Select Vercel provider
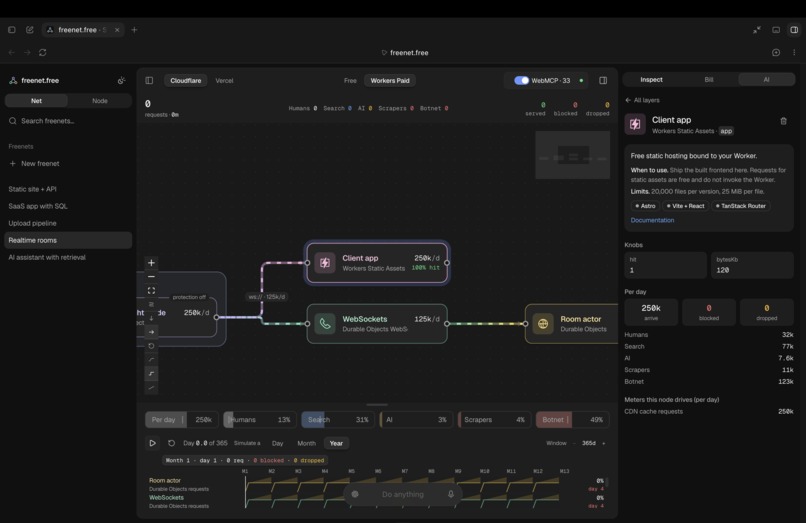This screenshot has height=523, width=806. [224, 80]
